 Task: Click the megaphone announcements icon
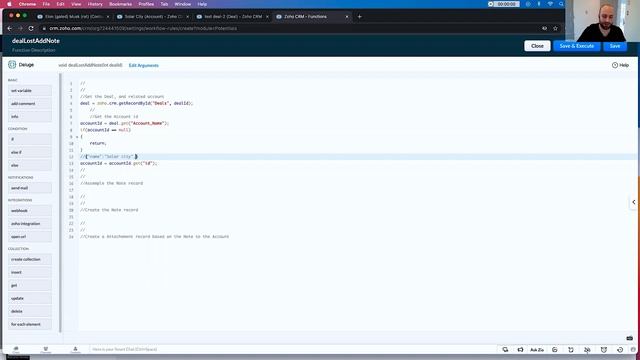click(520, 350)
